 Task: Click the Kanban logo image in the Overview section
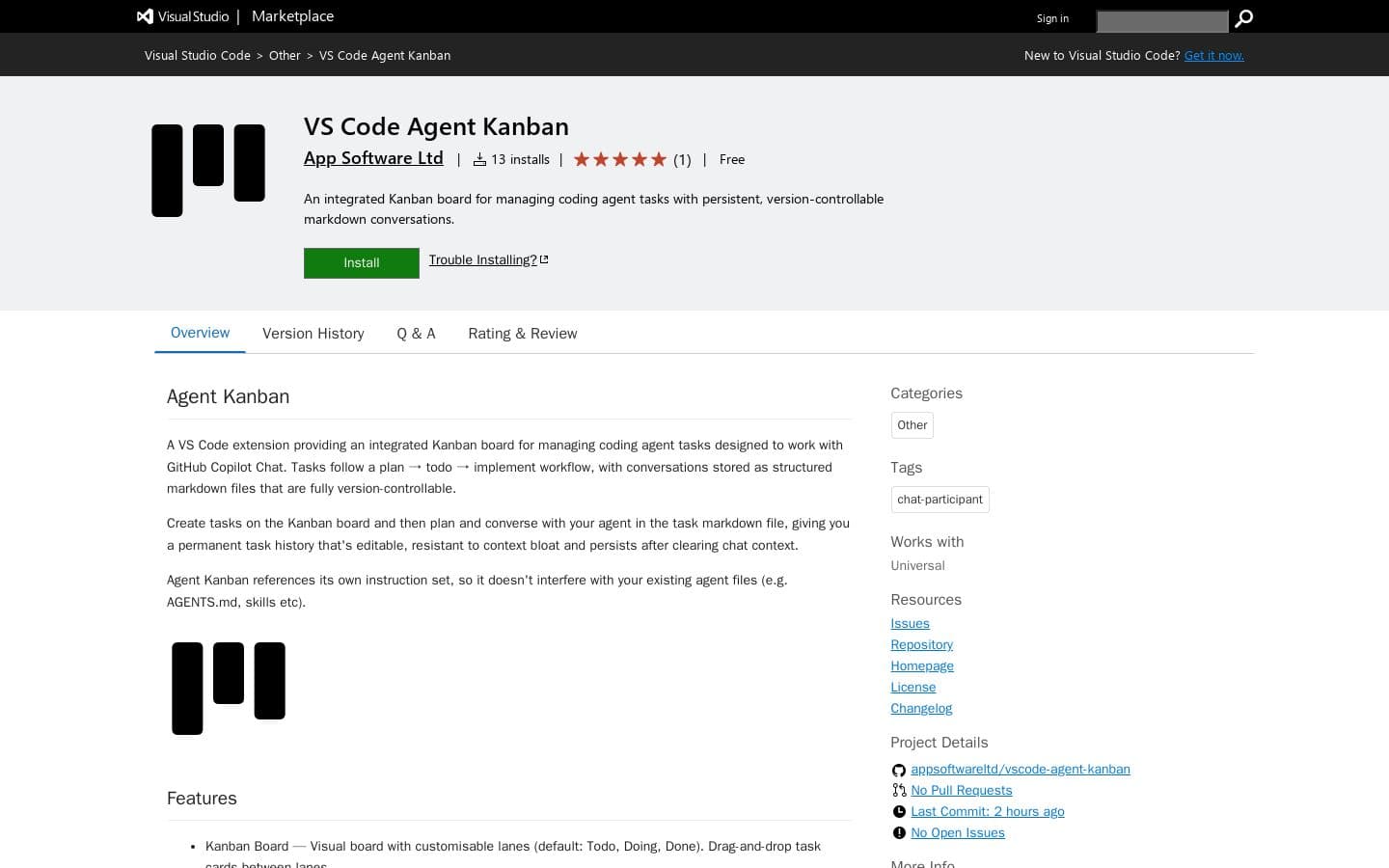pos(229,688)
